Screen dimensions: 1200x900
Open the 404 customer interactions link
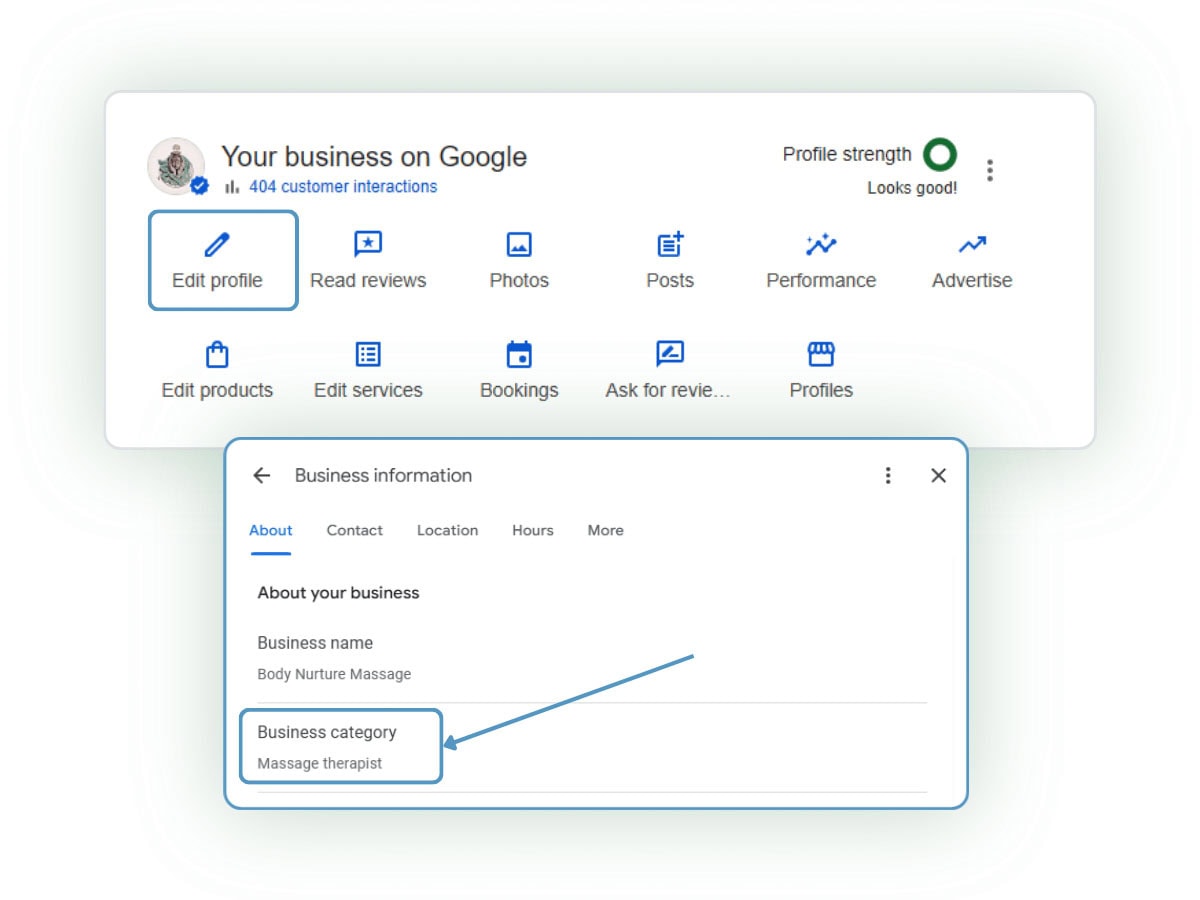click(x=343, y=186)
